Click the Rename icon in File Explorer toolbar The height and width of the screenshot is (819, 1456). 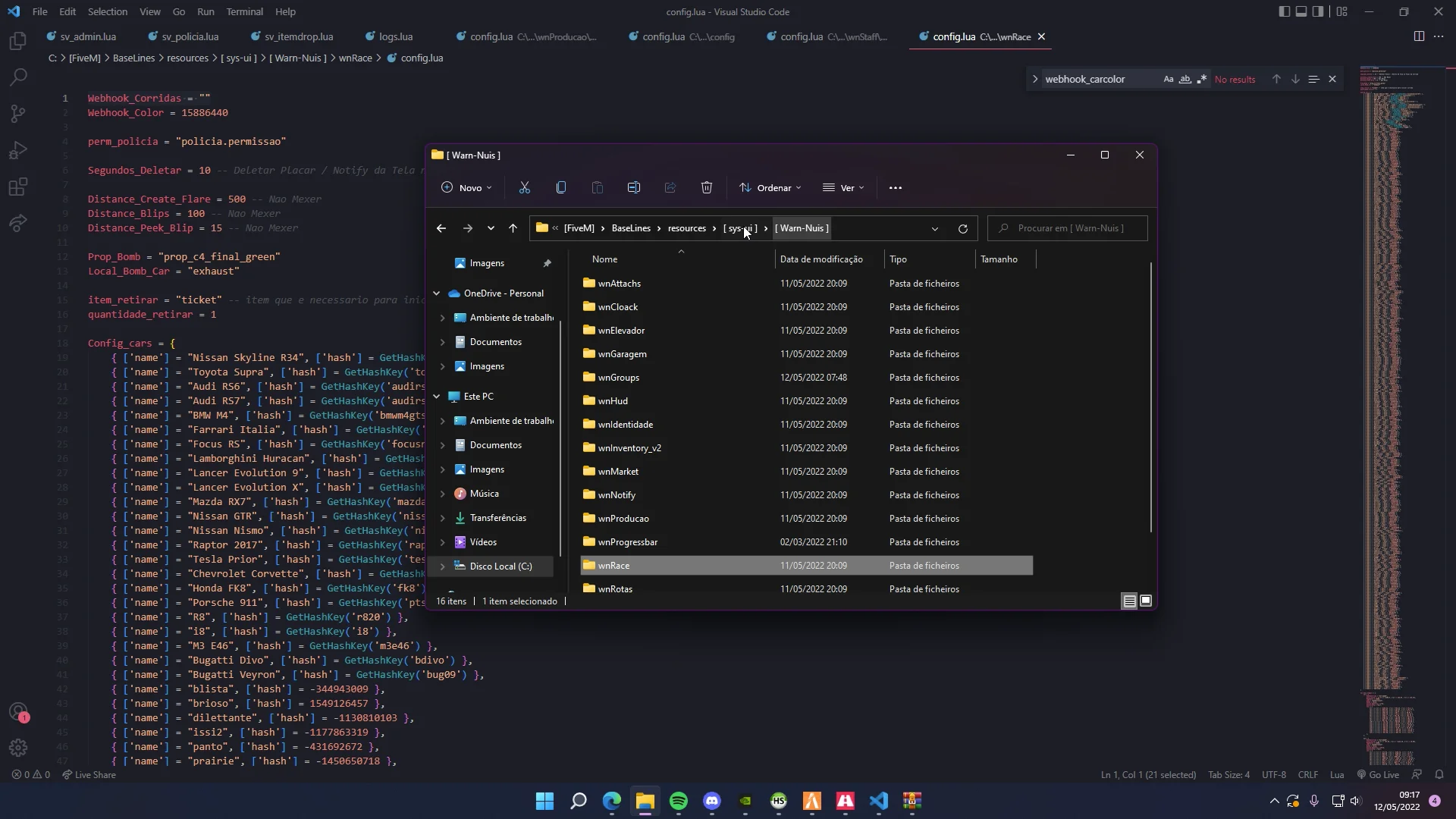click(x=633, y=187)
